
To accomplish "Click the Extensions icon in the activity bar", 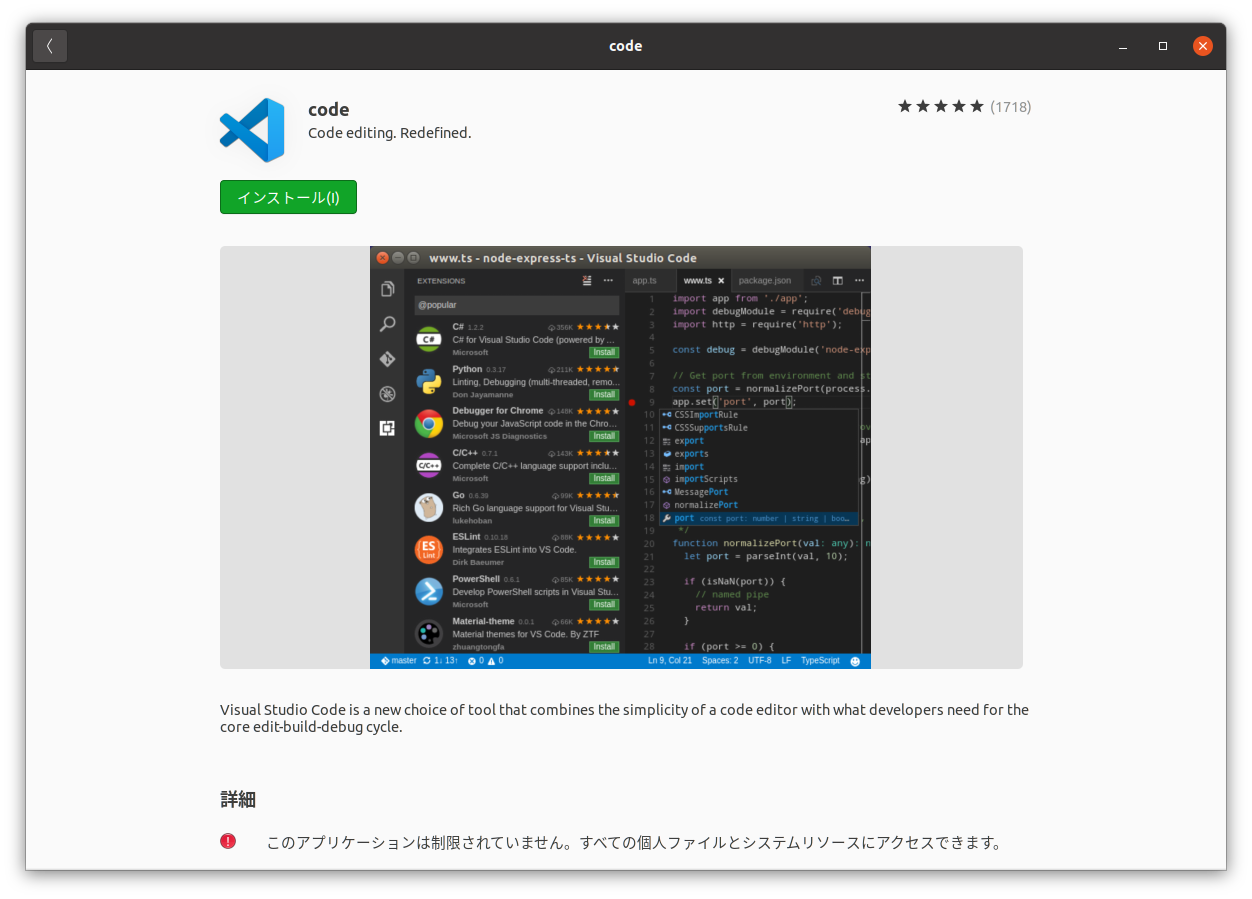I will coord(386,427).
